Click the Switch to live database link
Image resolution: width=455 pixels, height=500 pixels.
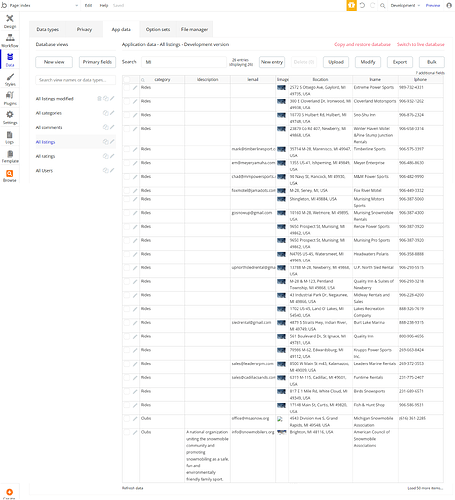pos(421,44)
